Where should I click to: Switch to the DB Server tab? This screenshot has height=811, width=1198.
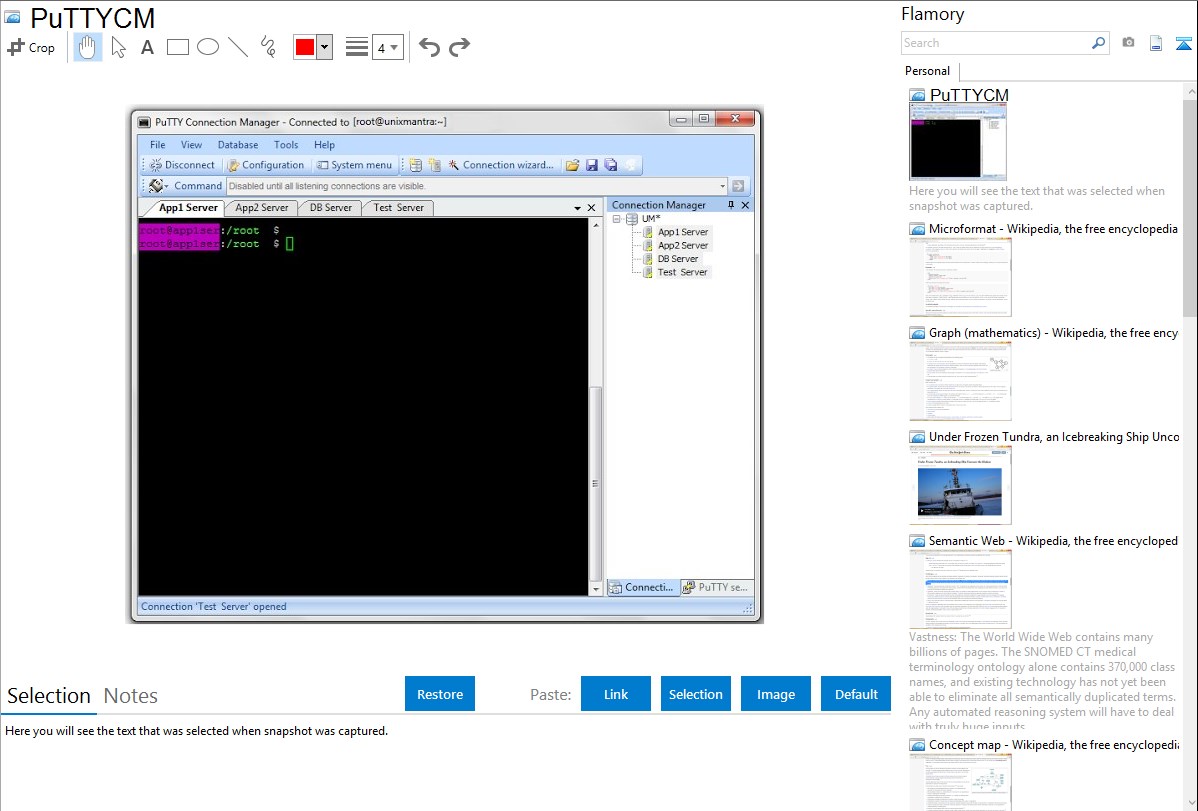(331, 208)
